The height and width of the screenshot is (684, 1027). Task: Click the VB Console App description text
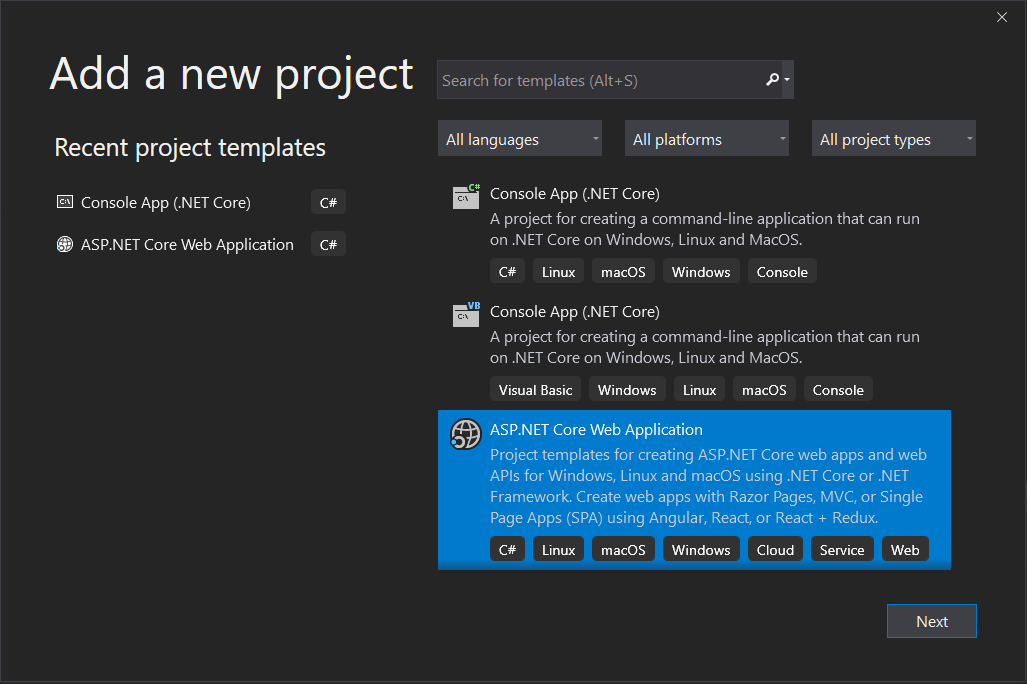pyautogui.click(x=705, y=347)
